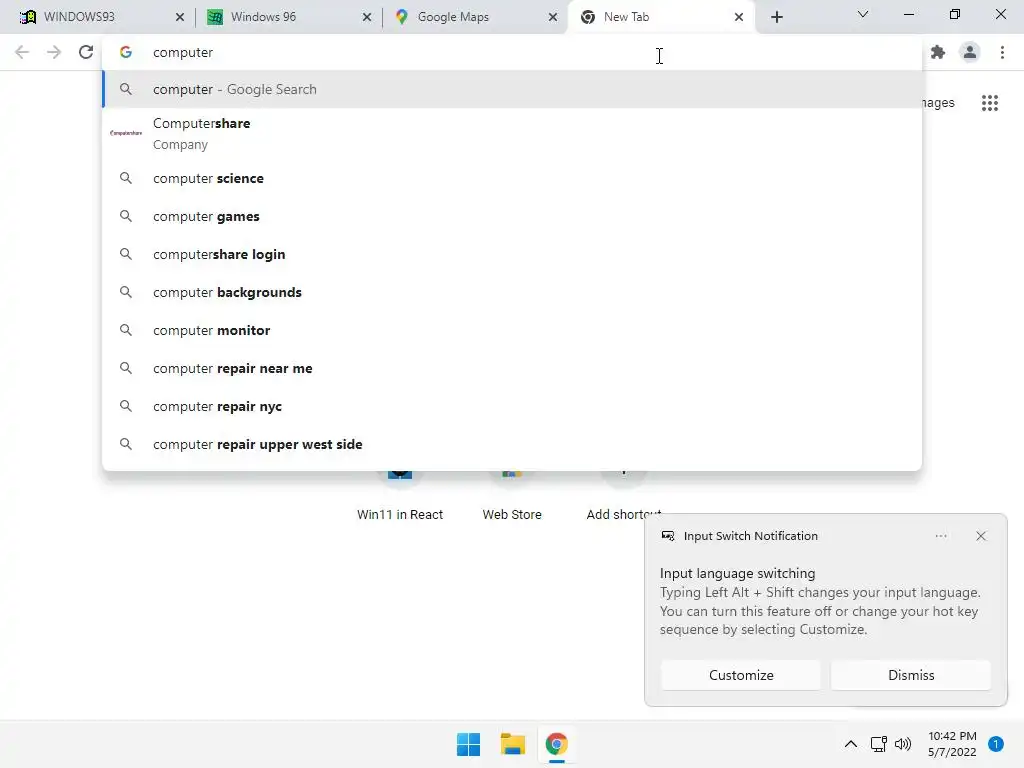
Task: Open the tab search chevron
Action: click(x=863, y=14)
